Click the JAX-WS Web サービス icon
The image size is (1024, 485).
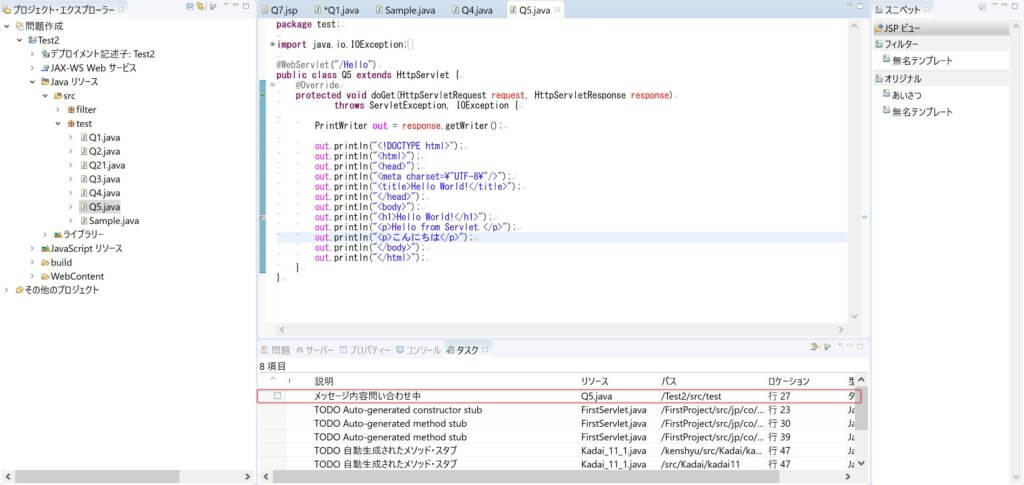point(45,68)
